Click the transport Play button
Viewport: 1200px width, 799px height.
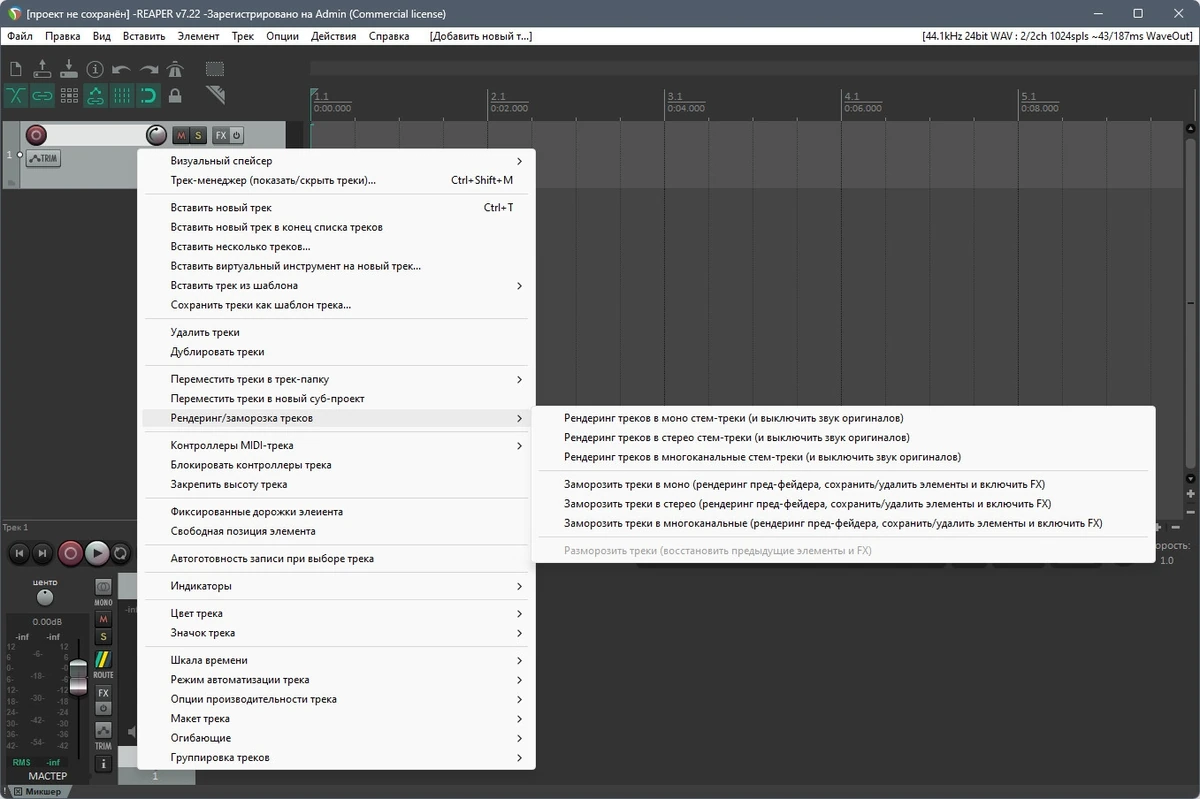coord(96,552)
